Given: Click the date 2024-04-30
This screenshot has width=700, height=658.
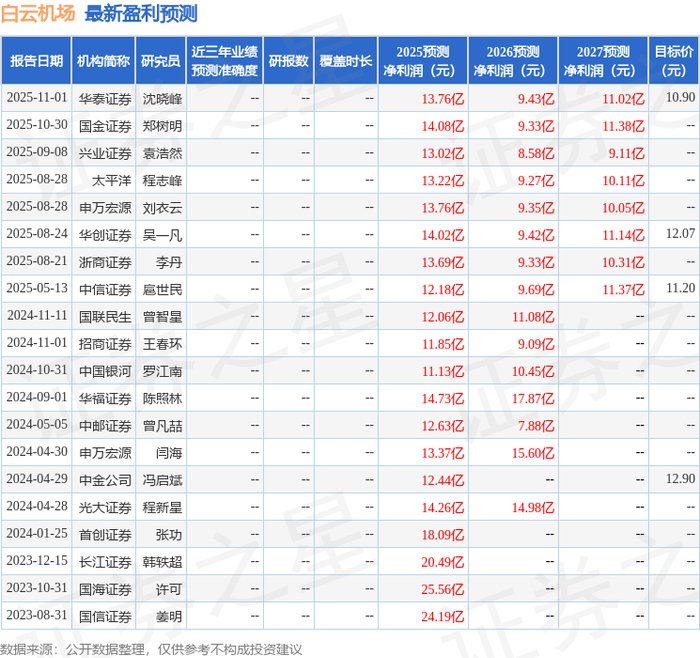Looking at the screenshot, I should [37, 452].
